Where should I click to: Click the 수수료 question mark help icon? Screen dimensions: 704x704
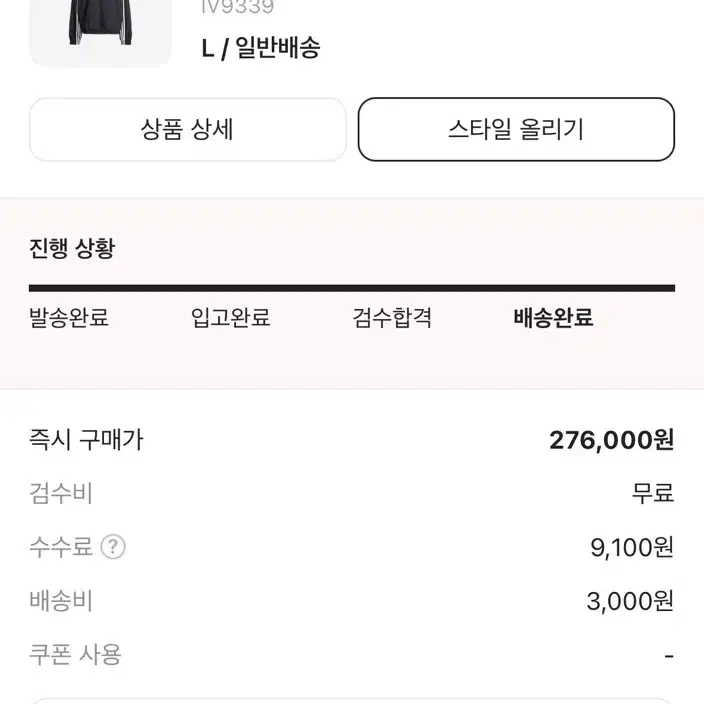(x=113, y=547)
